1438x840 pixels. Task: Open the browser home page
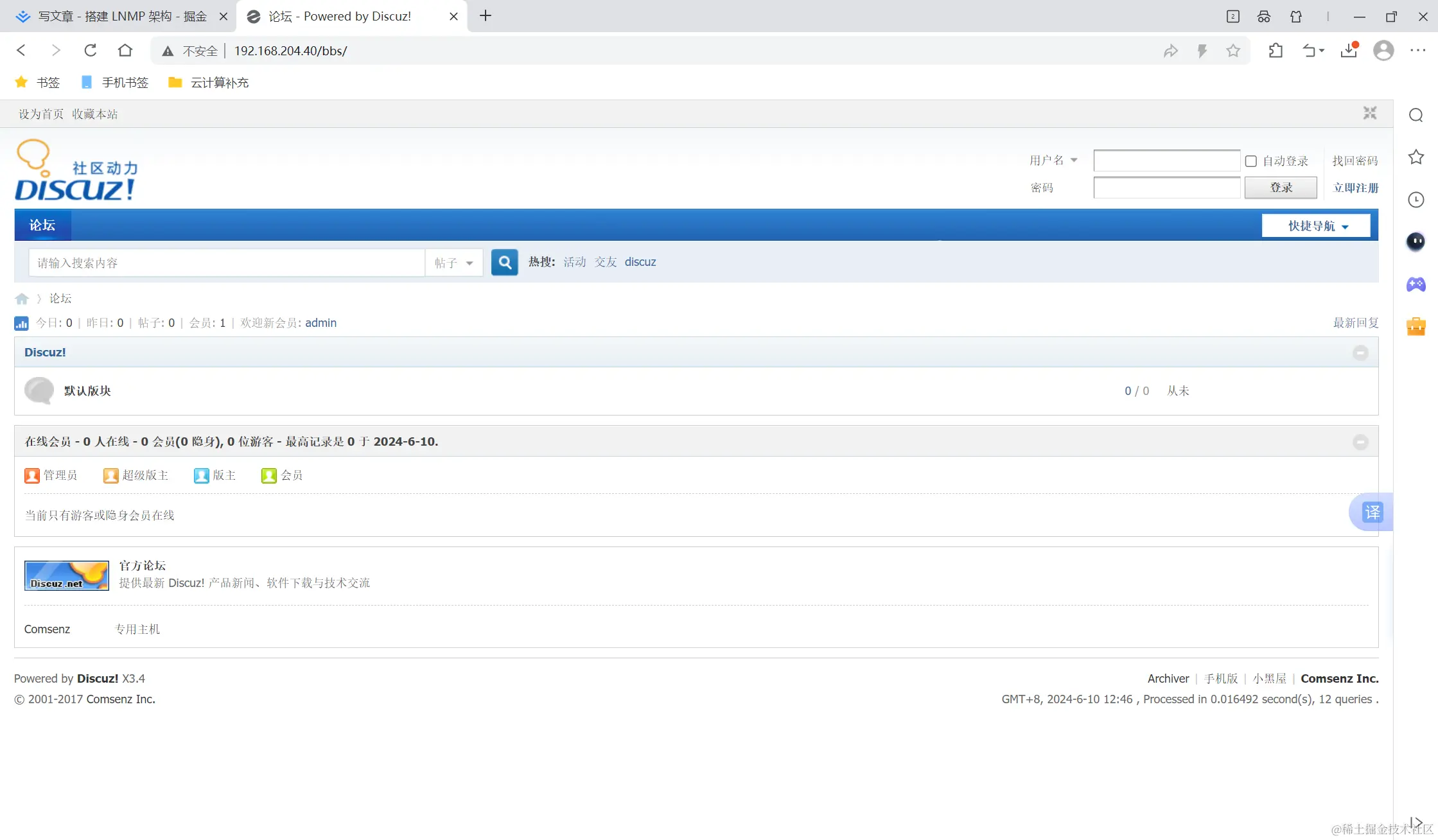[x=125, y=51]
